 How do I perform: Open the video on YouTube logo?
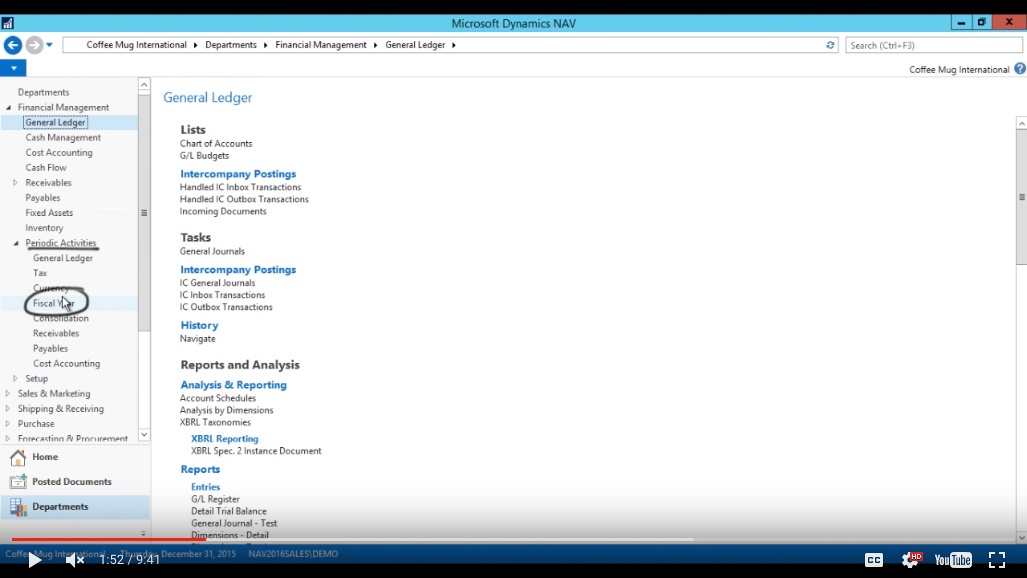[x=953, y=560]
